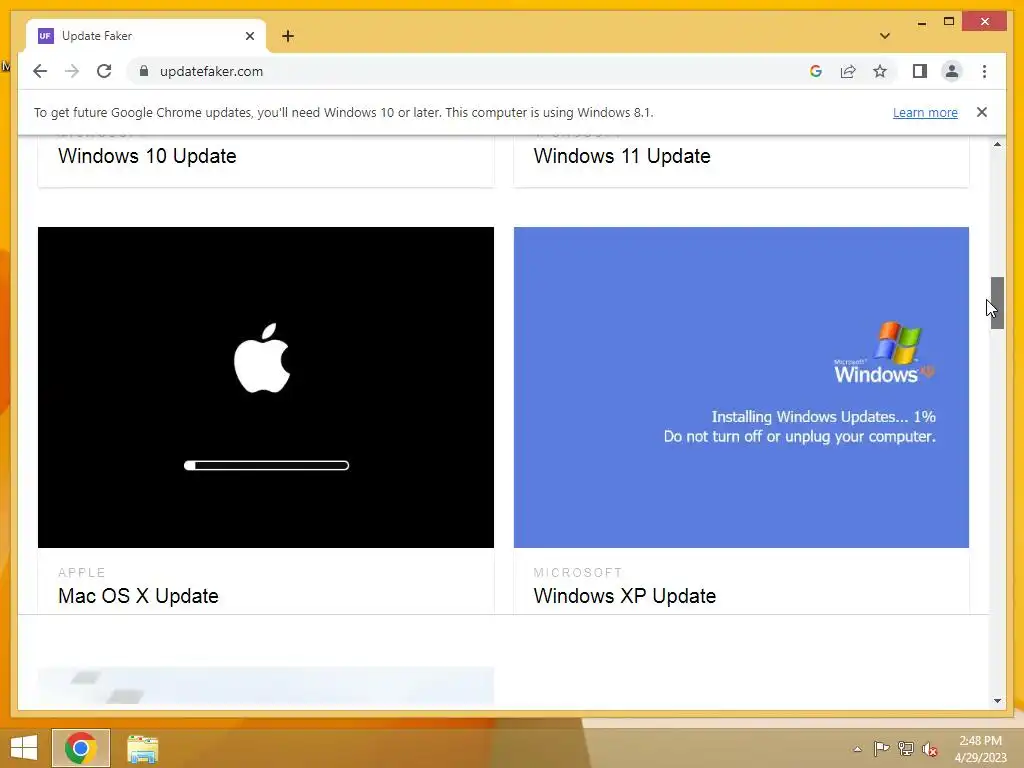Screen dimensions: 1024x768
Task: Open Chrome side panel
Action: (x=920, y=71)
